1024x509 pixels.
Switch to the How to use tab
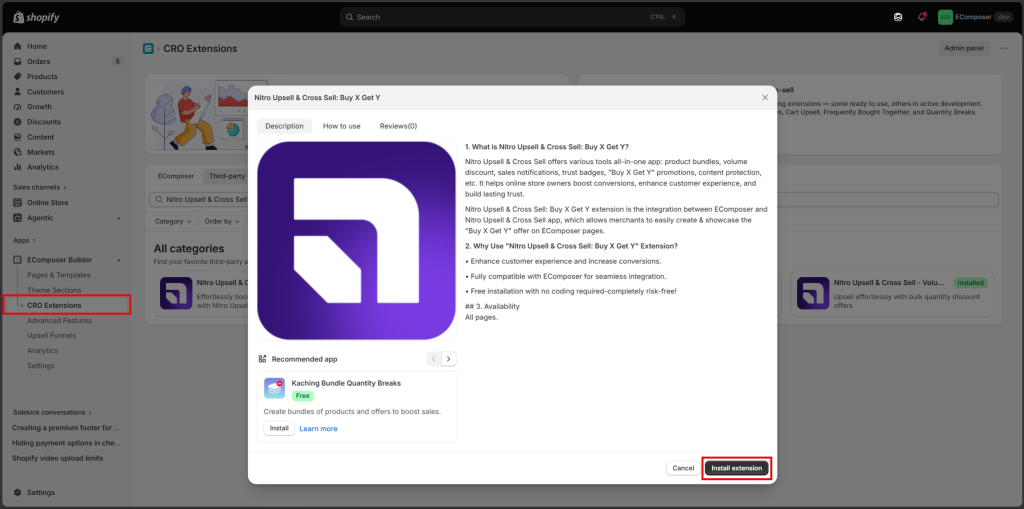click(x=342, y=126)
